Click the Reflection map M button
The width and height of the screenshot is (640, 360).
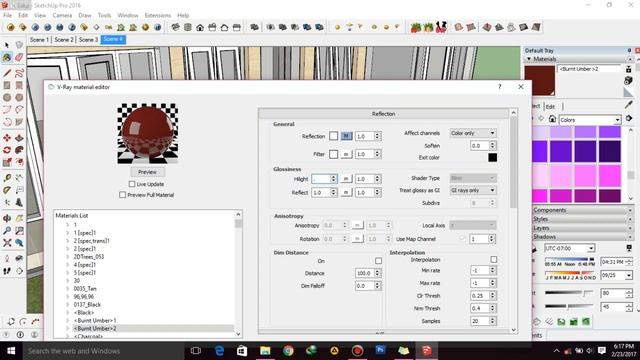coord(346,136)
